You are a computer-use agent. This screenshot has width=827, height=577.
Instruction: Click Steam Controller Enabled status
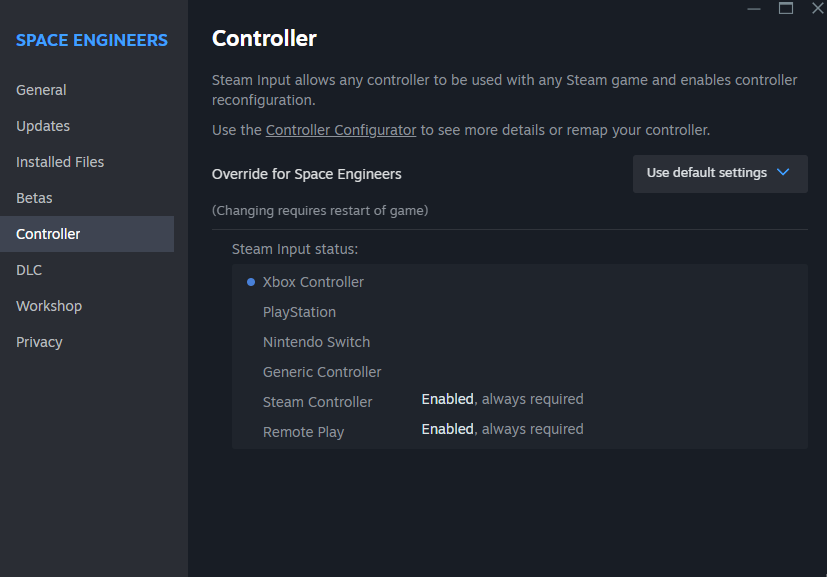(x=447, y=399)
